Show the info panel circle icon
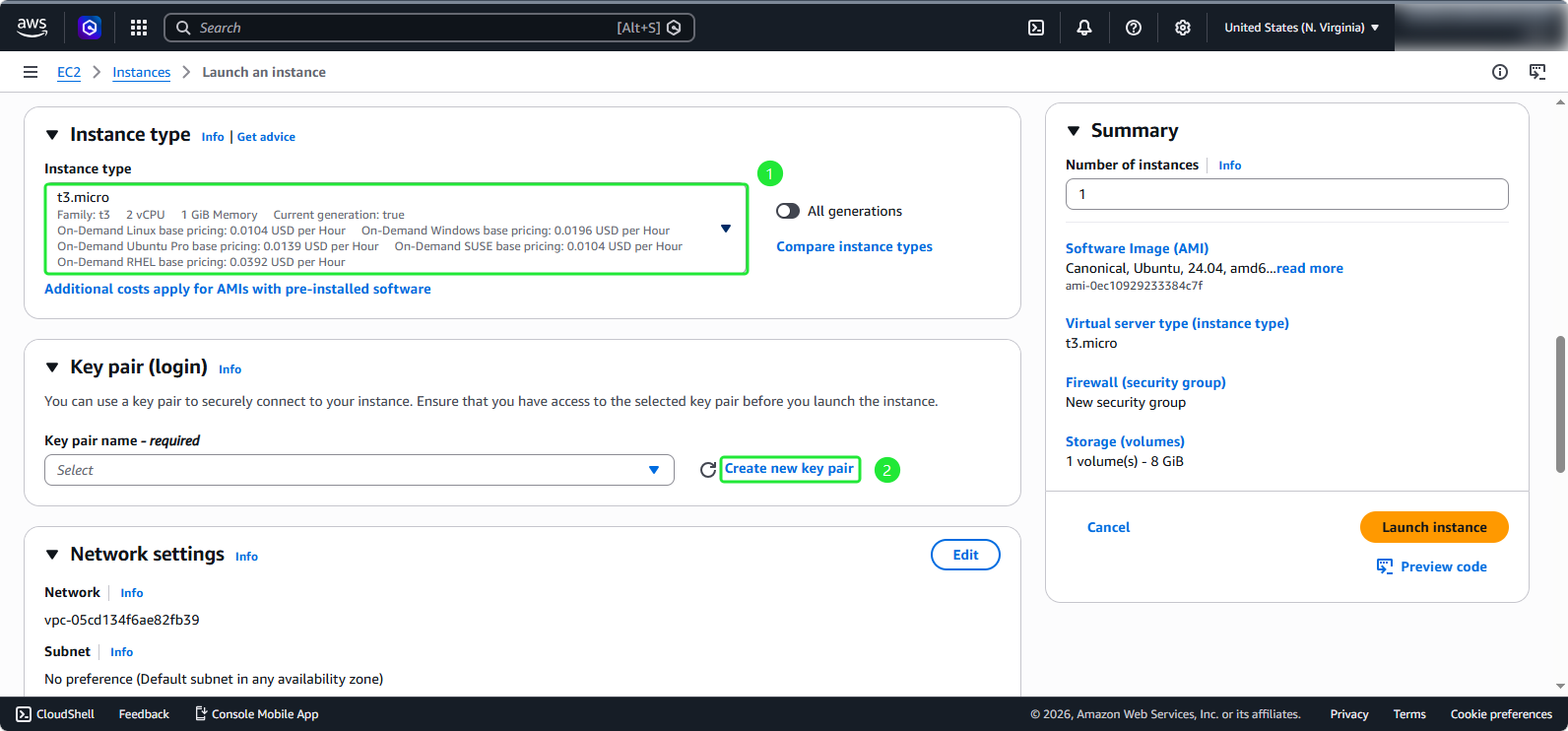Image resolution: width=1568 pixels, height=731 pixels. 1500,72
